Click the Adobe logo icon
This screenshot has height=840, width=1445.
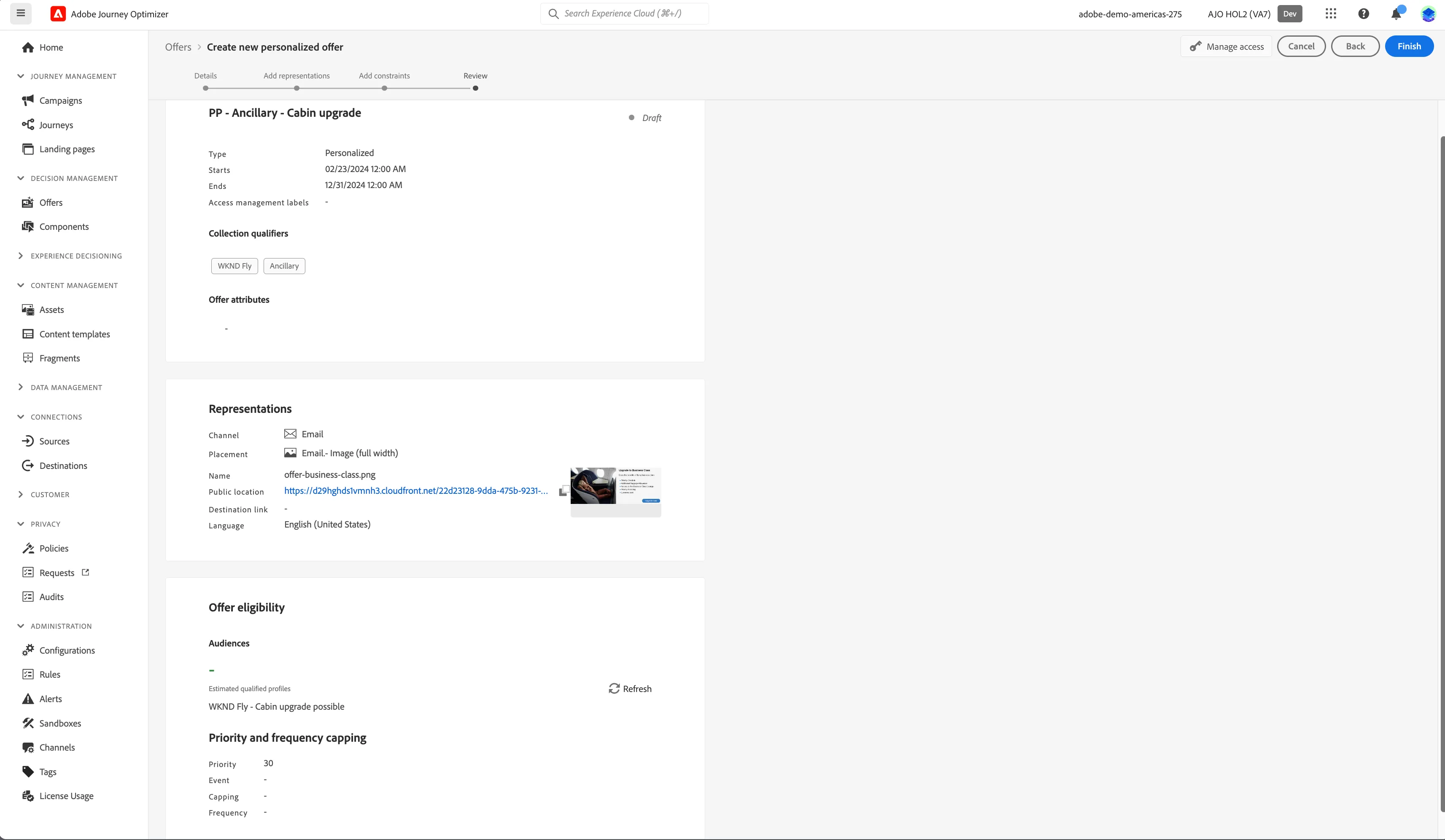[x=58, y=14]
